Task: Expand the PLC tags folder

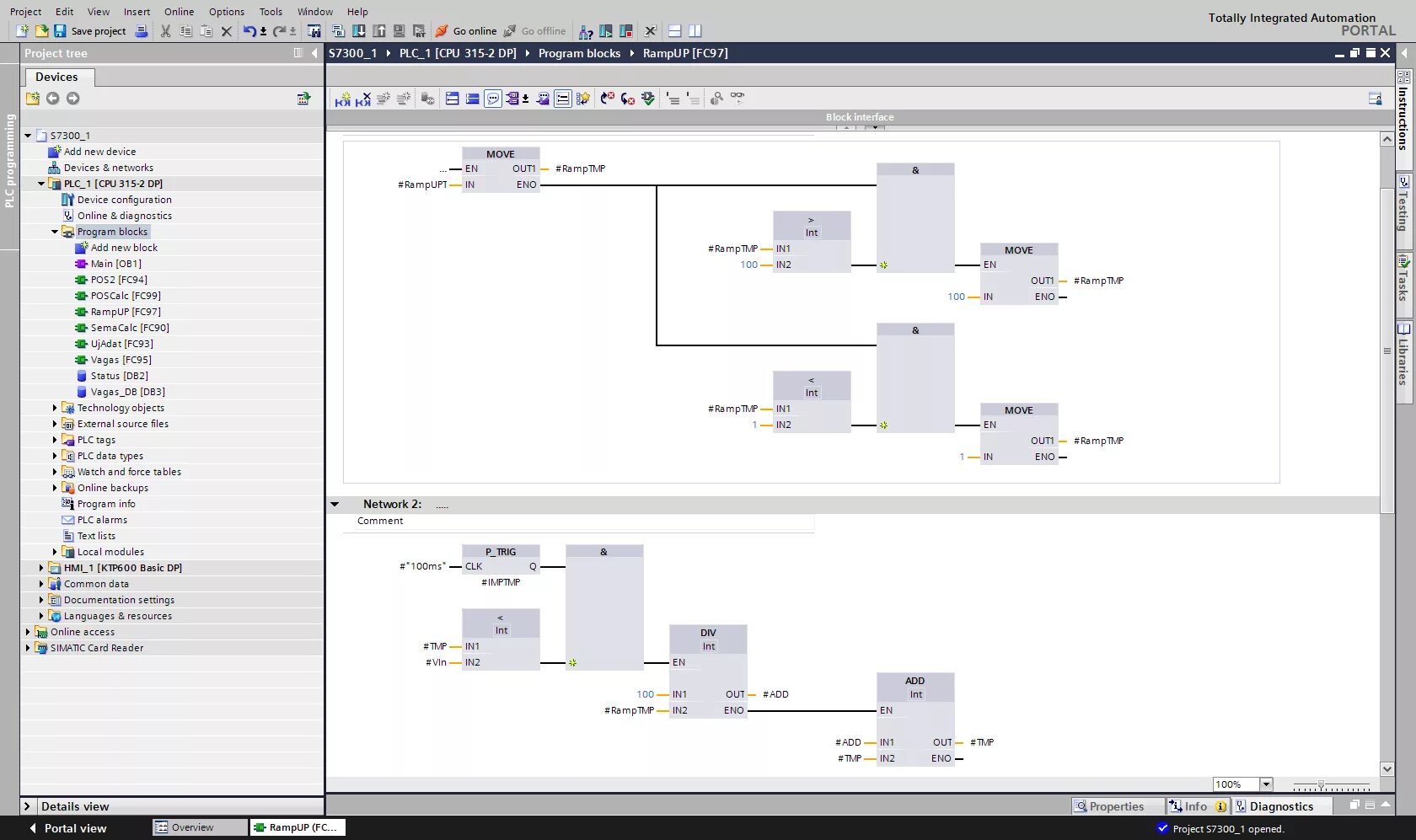Action: pos(55,440)
